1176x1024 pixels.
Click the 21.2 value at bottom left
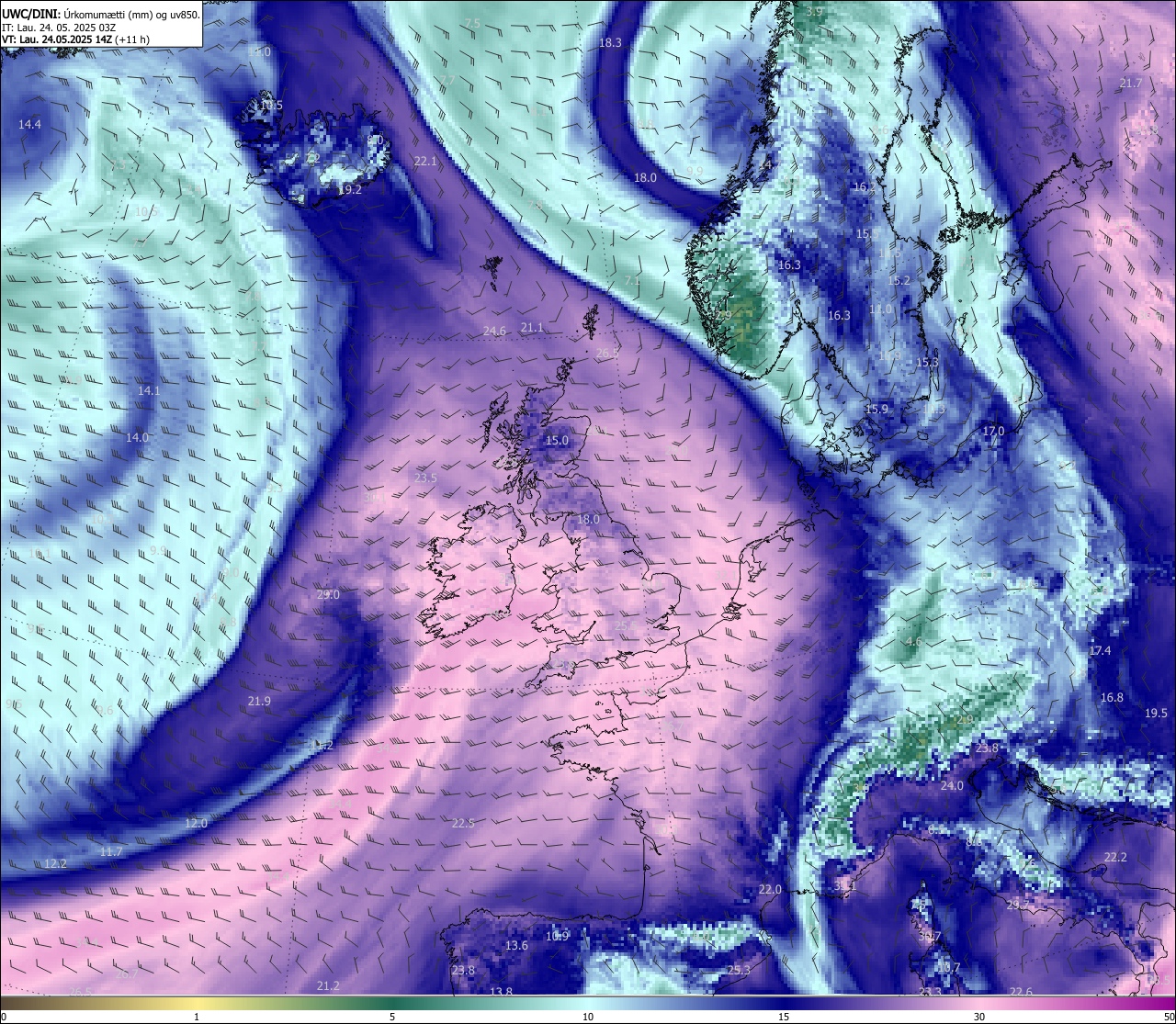pos(328,985)
